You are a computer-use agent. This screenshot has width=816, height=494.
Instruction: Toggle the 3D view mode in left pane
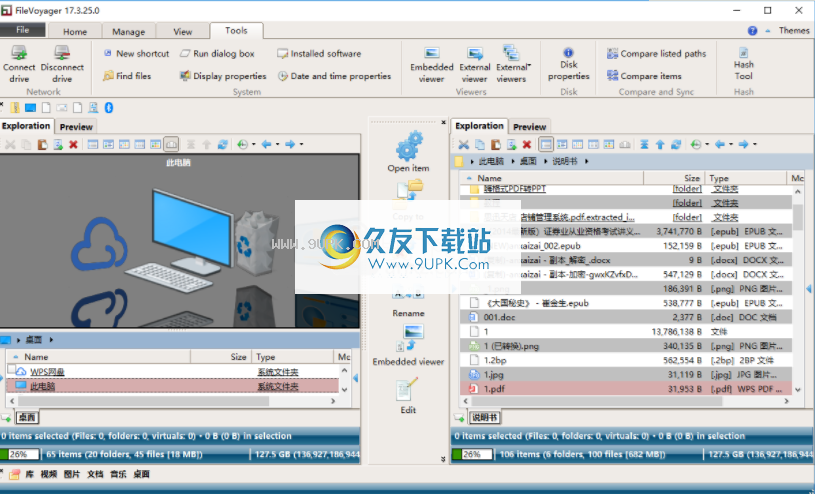point(171,144)
